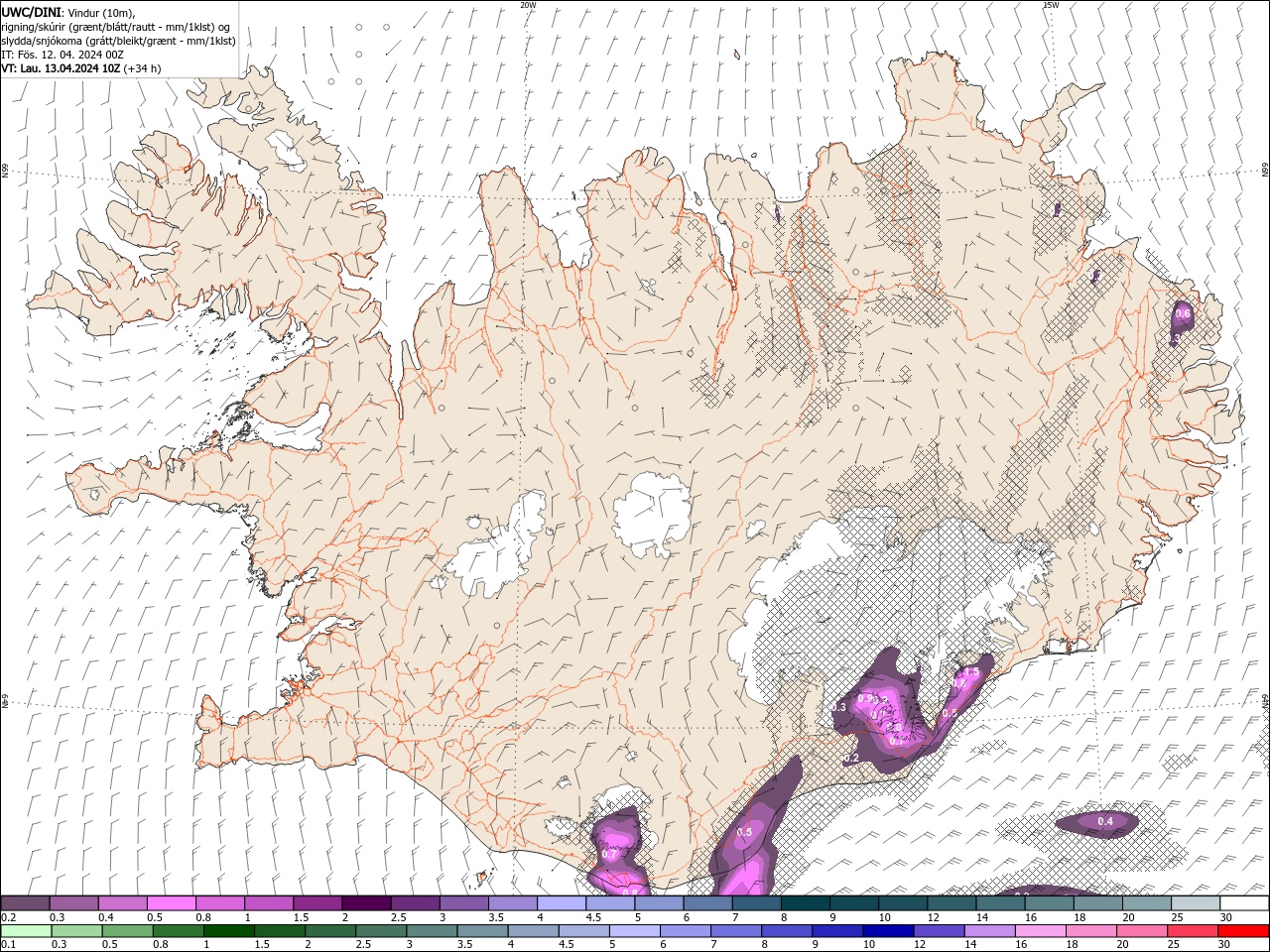The image size is (1270, 952).
Task: Click the '0.4' value in the offshore precipitation blob
Action: pyautogui.click(x=1105, y=821)
